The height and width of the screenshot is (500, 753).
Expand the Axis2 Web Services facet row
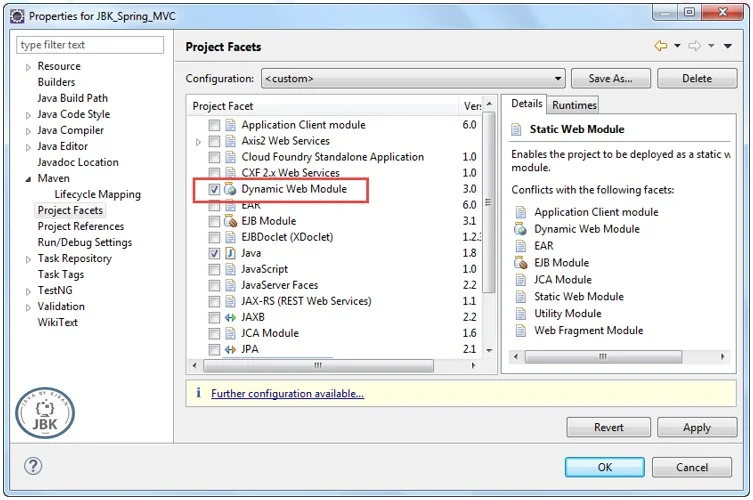[x=198, y=142]
